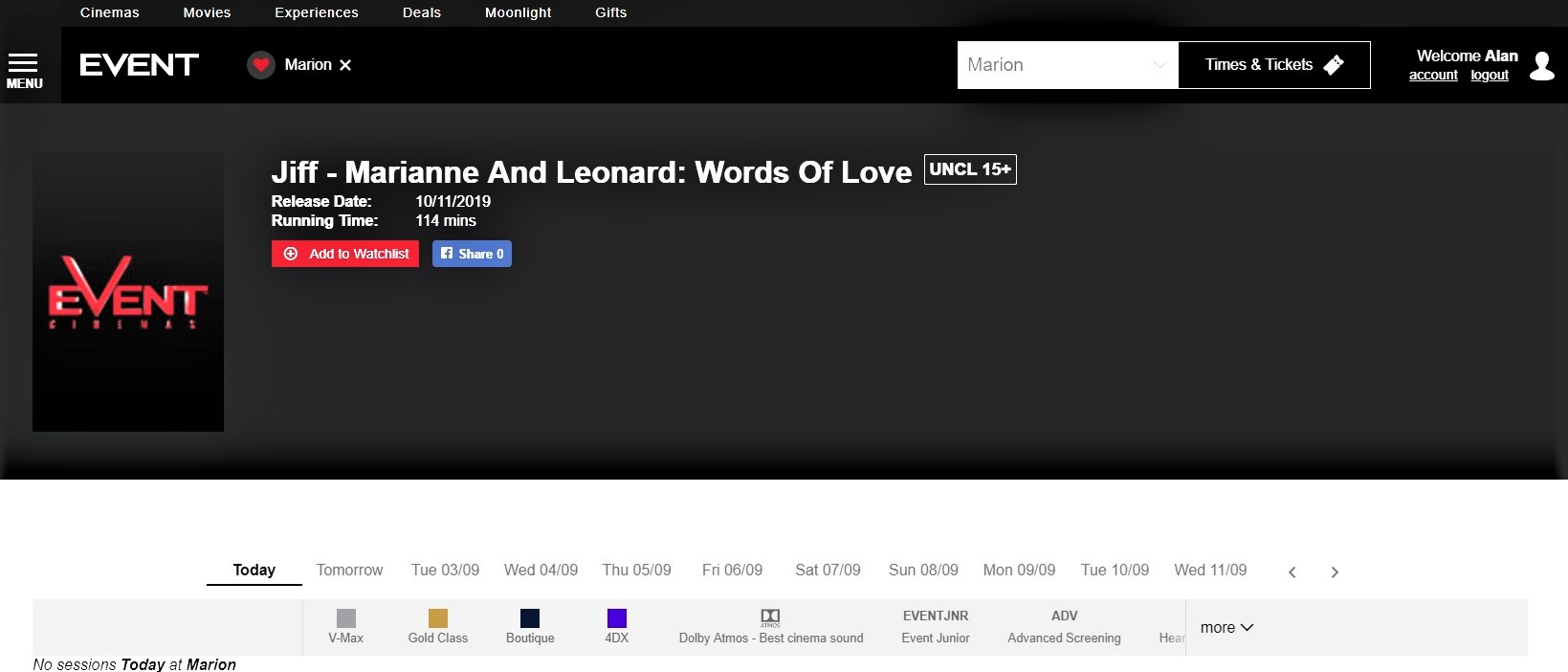1568x672 pixels.
Task: Click the Jiff - Marianne And Leonard title
Action: click(591, 172)
